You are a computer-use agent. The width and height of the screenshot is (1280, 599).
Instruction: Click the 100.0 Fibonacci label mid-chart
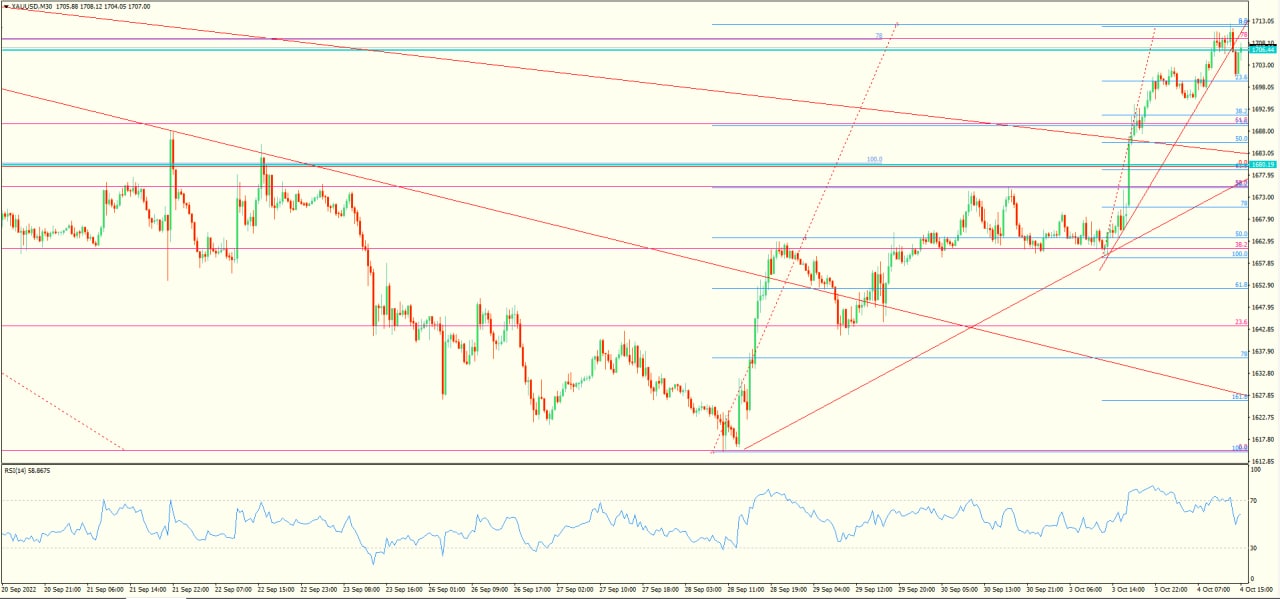click(x=874, y=159)
